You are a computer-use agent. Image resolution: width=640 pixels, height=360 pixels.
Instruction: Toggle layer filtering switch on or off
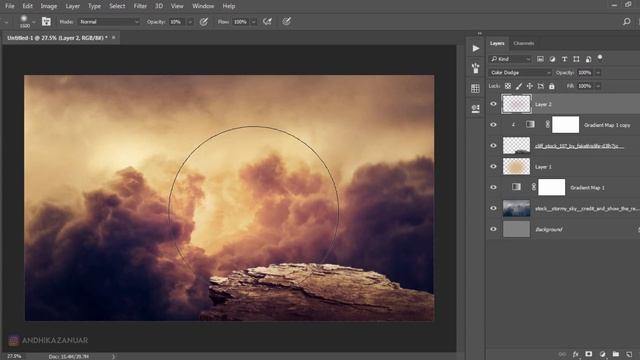tap(600, 58)
